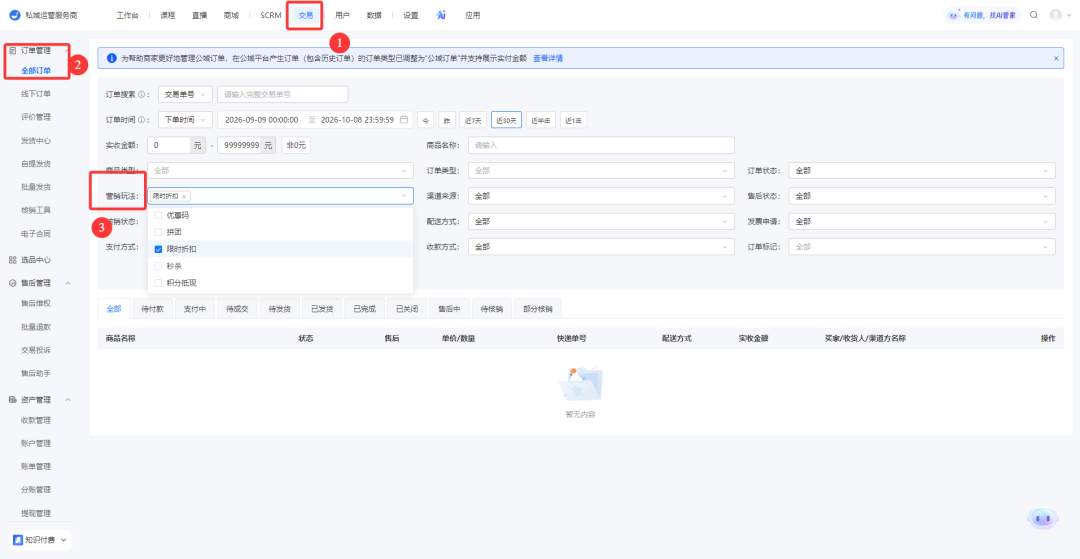Open the calendar icon in date range
Screen dimensions: 1080x559
pos(404,120)
